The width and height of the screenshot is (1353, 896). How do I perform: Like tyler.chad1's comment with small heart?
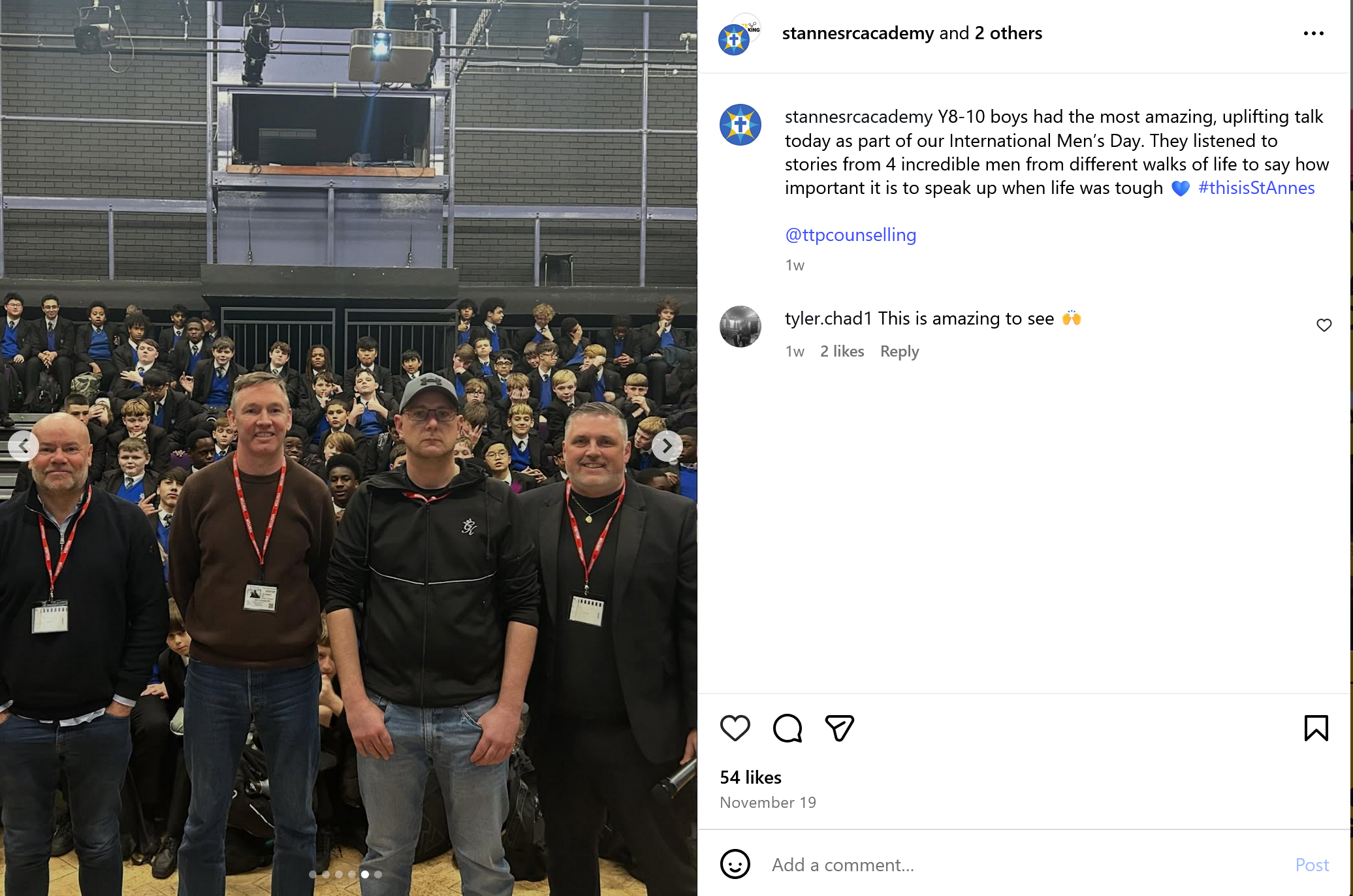[1324, 325]
